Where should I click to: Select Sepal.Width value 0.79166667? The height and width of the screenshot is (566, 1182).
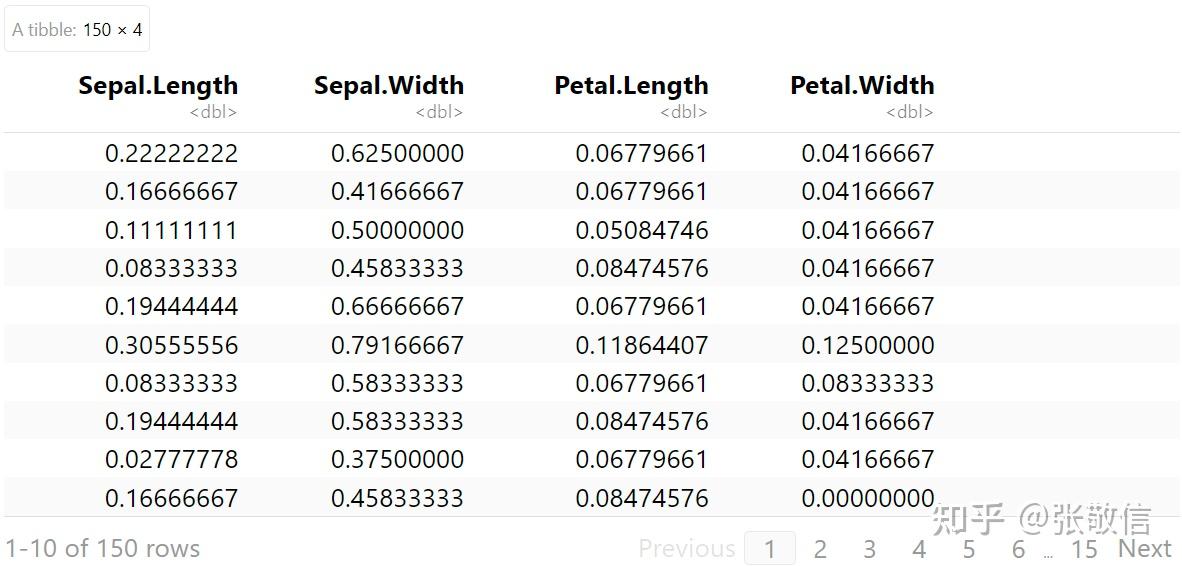(x=397, y=345)
